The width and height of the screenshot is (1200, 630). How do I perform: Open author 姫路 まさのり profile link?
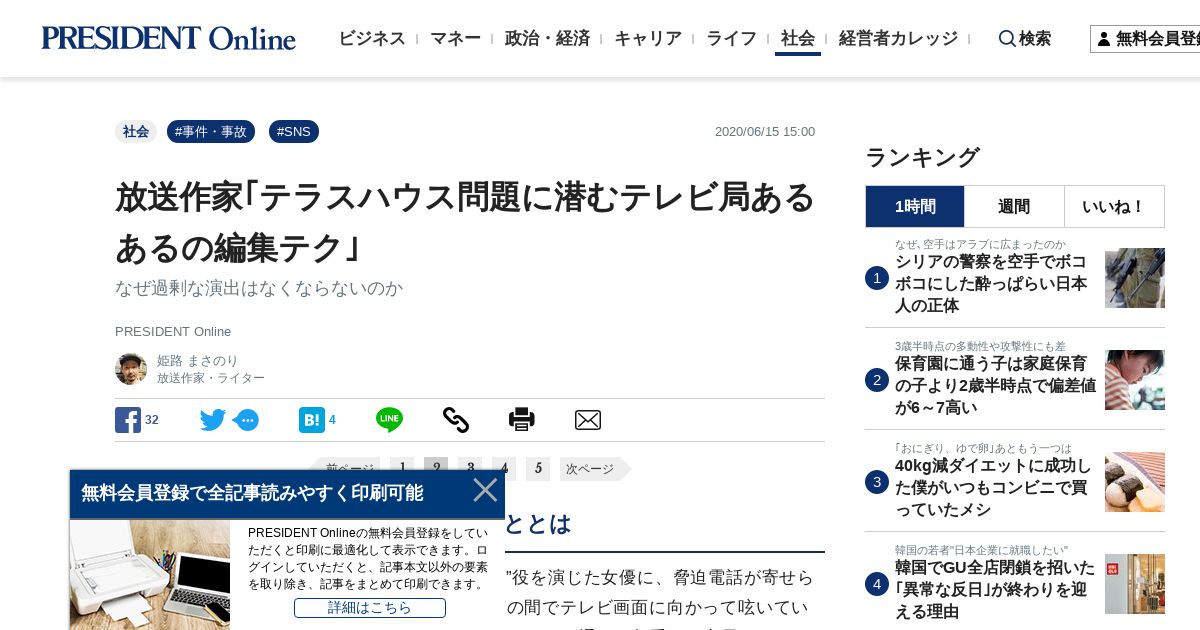(198, 360)
